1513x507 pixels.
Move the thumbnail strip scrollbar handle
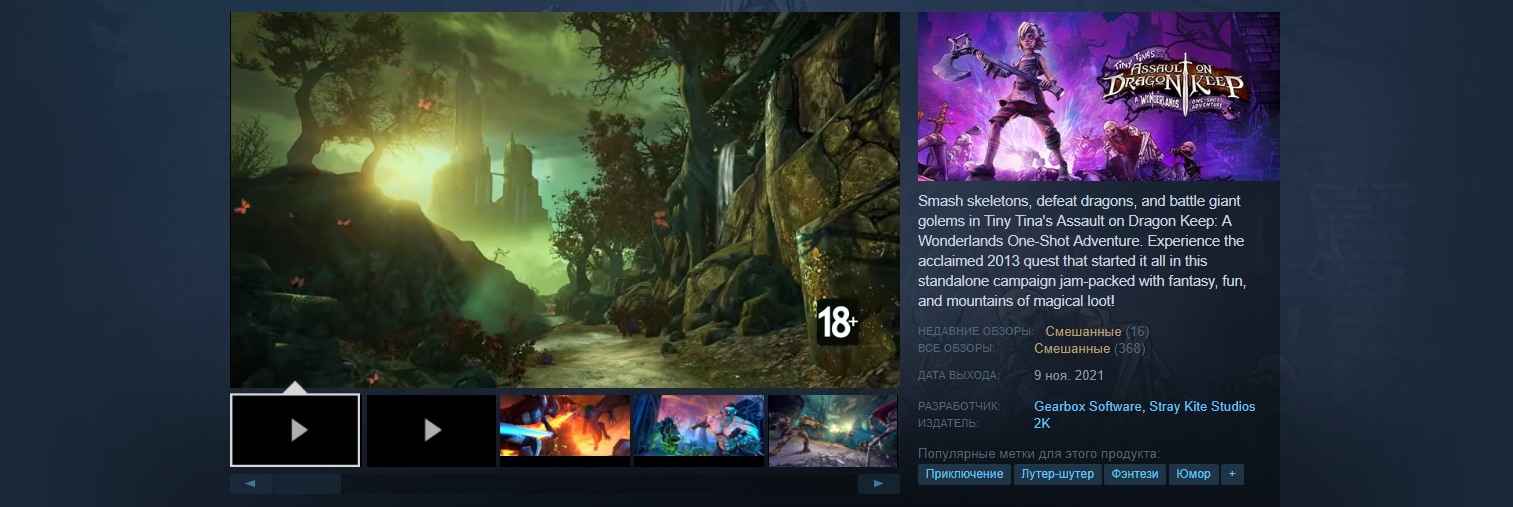click(308, 484)
